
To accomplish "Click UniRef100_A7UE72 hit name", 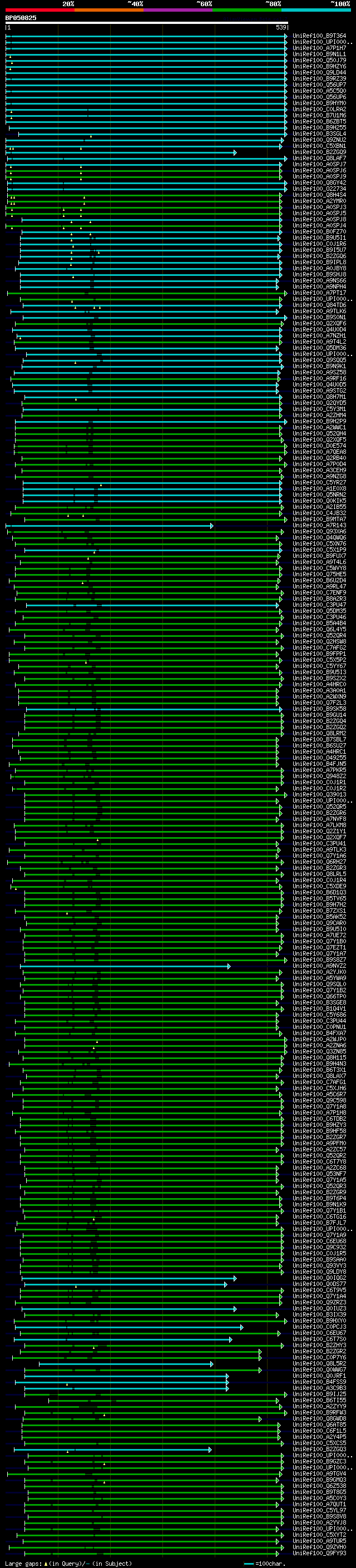I will click(319, 935).
